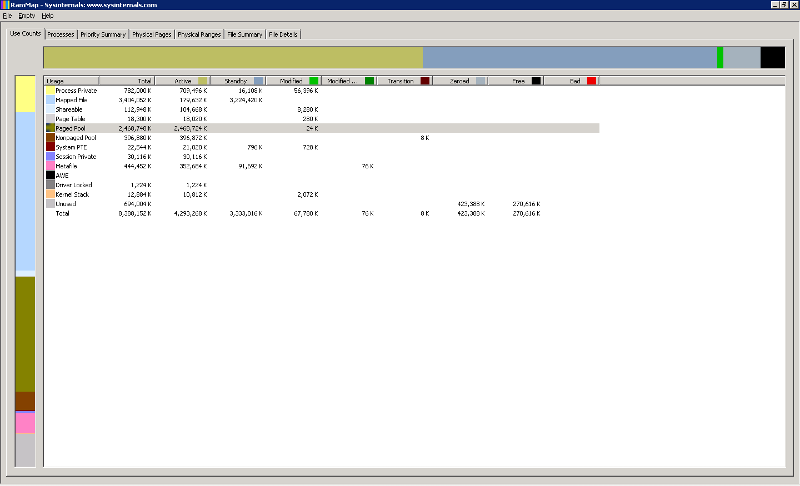This screenshot has height=486, width=800.
Task: Click the gray Zeroed segment of top bar
Action: click(x=742, y=57)
